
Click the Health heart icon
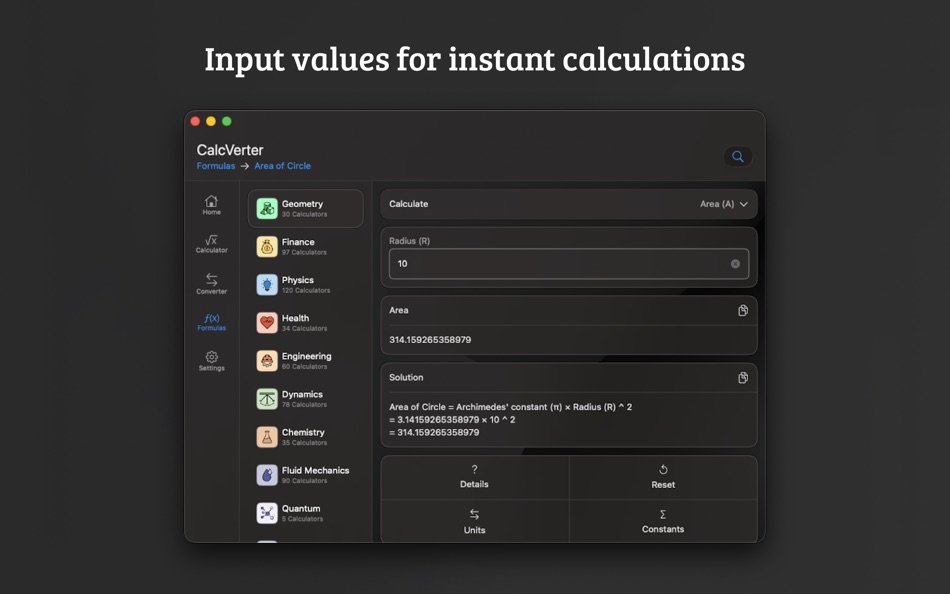pyautogui.click(x=267, y=322)
